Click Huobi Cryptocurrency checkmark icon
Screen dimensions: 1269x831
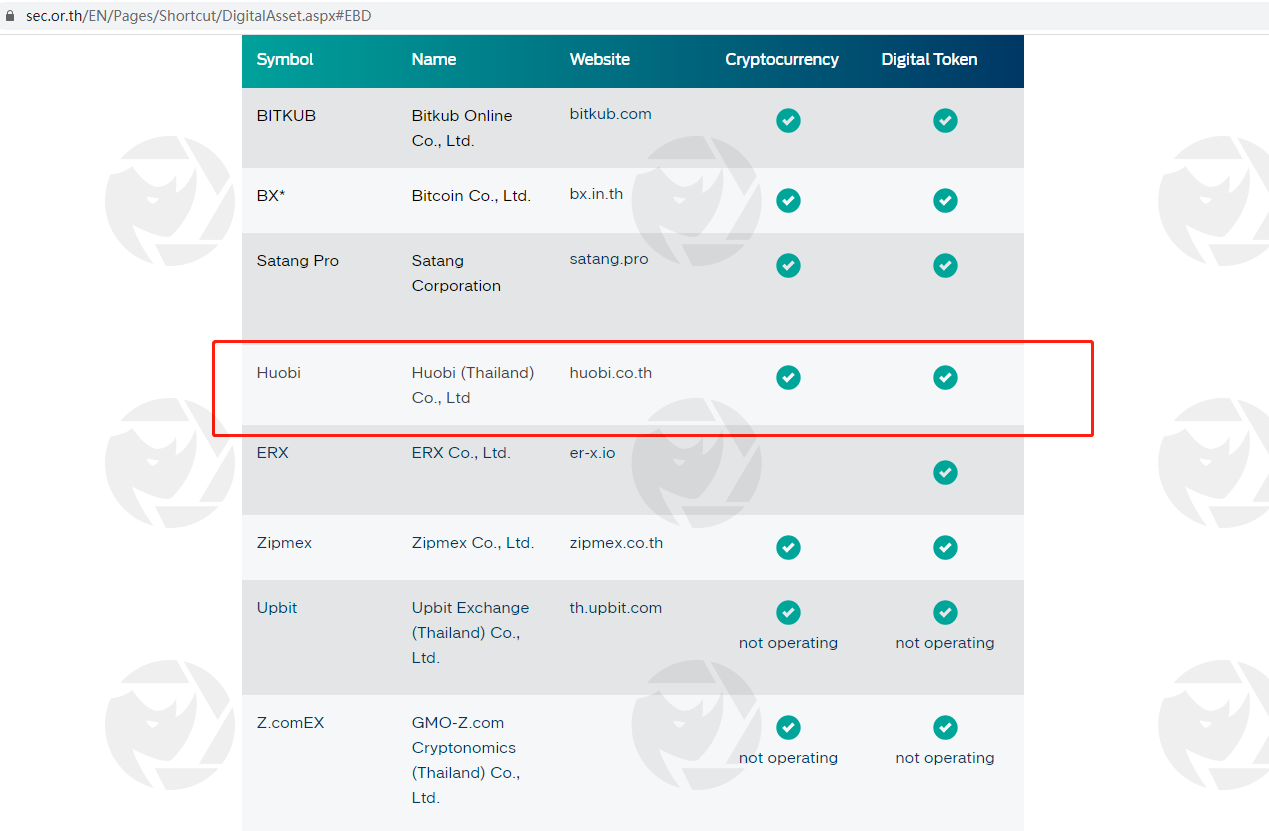[788, 377]
